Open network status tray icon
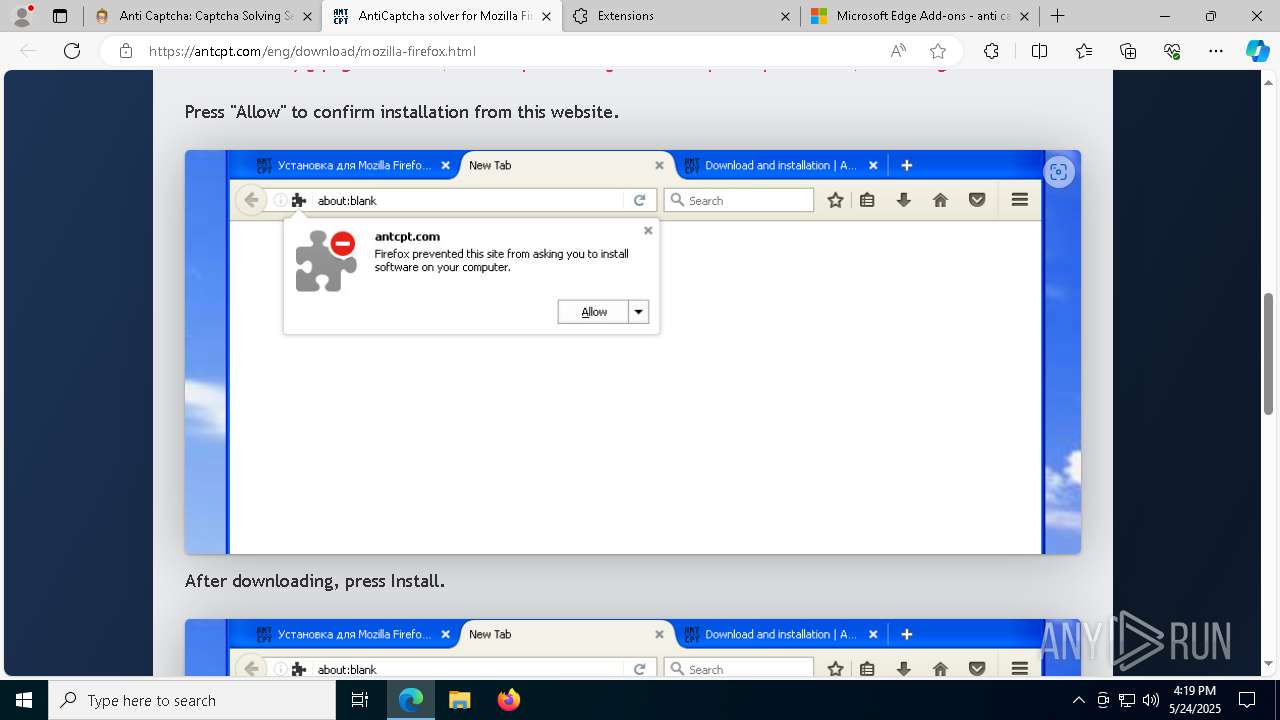Image resolution: width=1280 pixels, height=720 pixels. coord(1127,700)
